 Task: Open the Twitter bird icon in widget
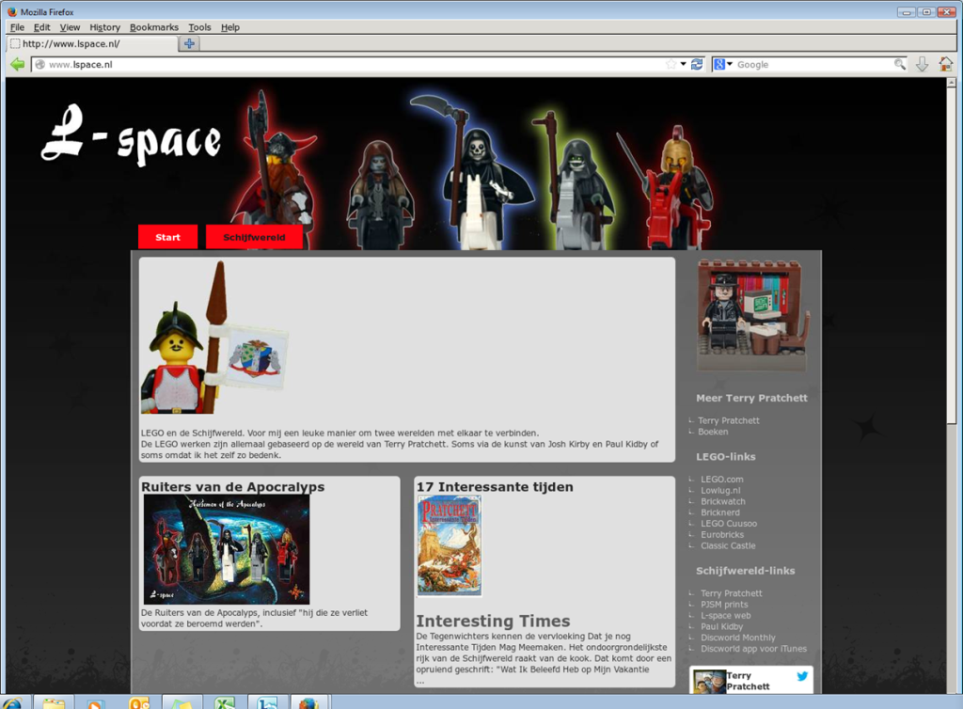tap(802, 676)
